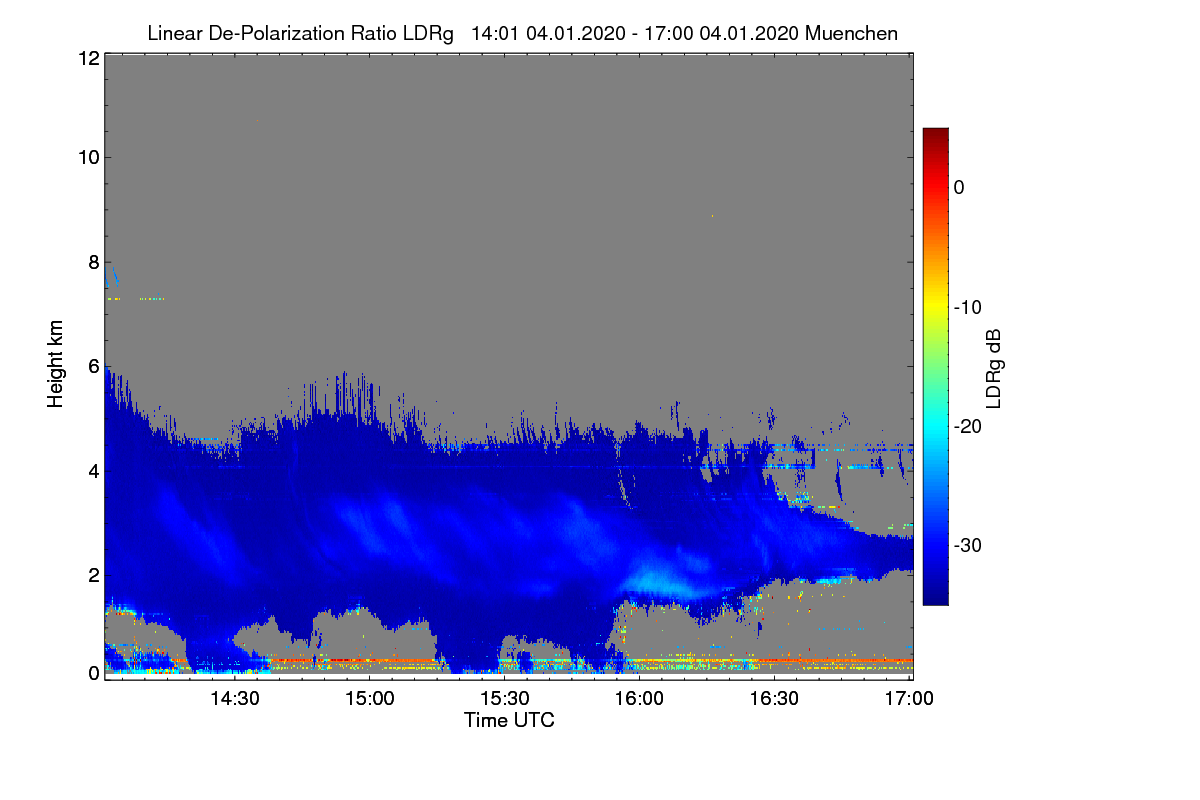Click the '15:00' time tick label
This screenshot has width=1200, height=800.
pyautogui.click(x=370, y=699)
